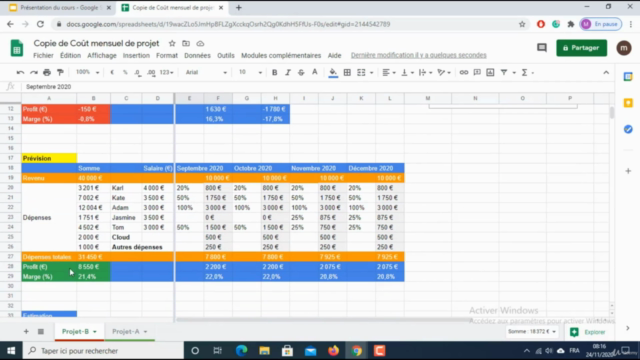Undo the last action in toolbar
The image size is (640, 360).
(x=20, y=72)
